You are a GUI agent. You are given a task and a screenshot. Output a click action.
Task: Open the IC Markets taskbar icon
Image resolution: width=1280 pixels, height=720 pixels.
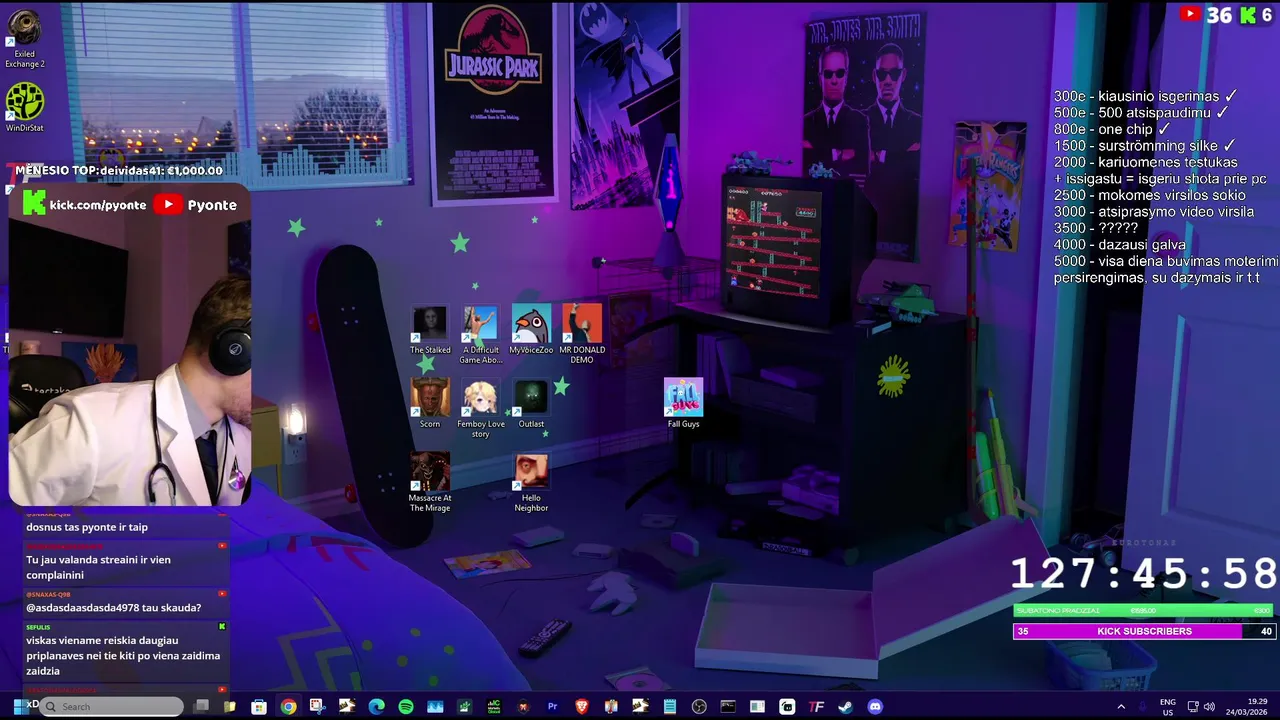pos(494,707)
